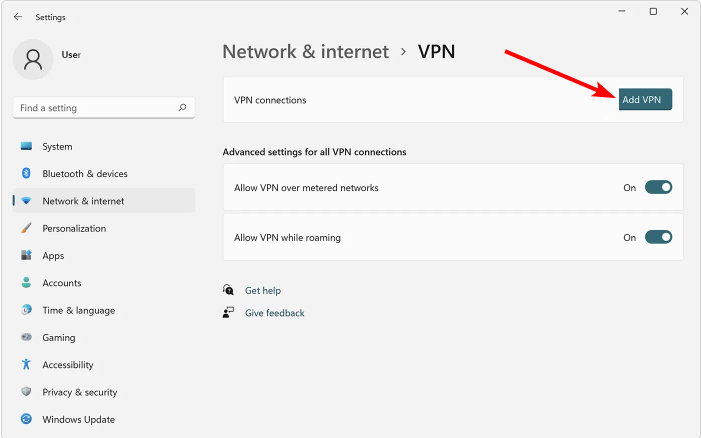Turn off VPN over metered networks
The width and height of the screenshot is (701, 438).
click(658, 187)
